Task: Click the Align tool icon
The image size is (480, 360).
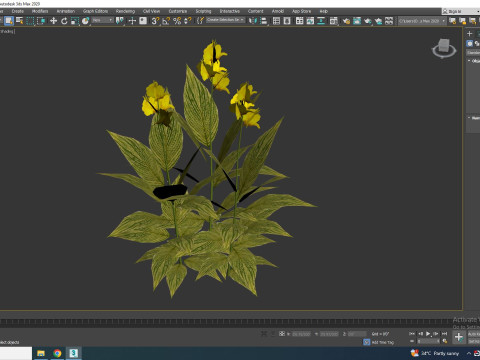Action: tap(264, 21)
